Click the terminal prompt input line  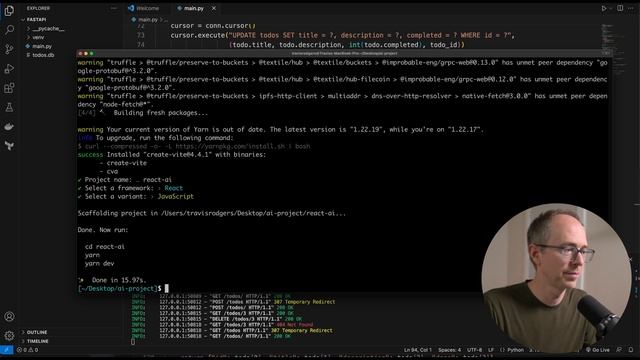122,289
